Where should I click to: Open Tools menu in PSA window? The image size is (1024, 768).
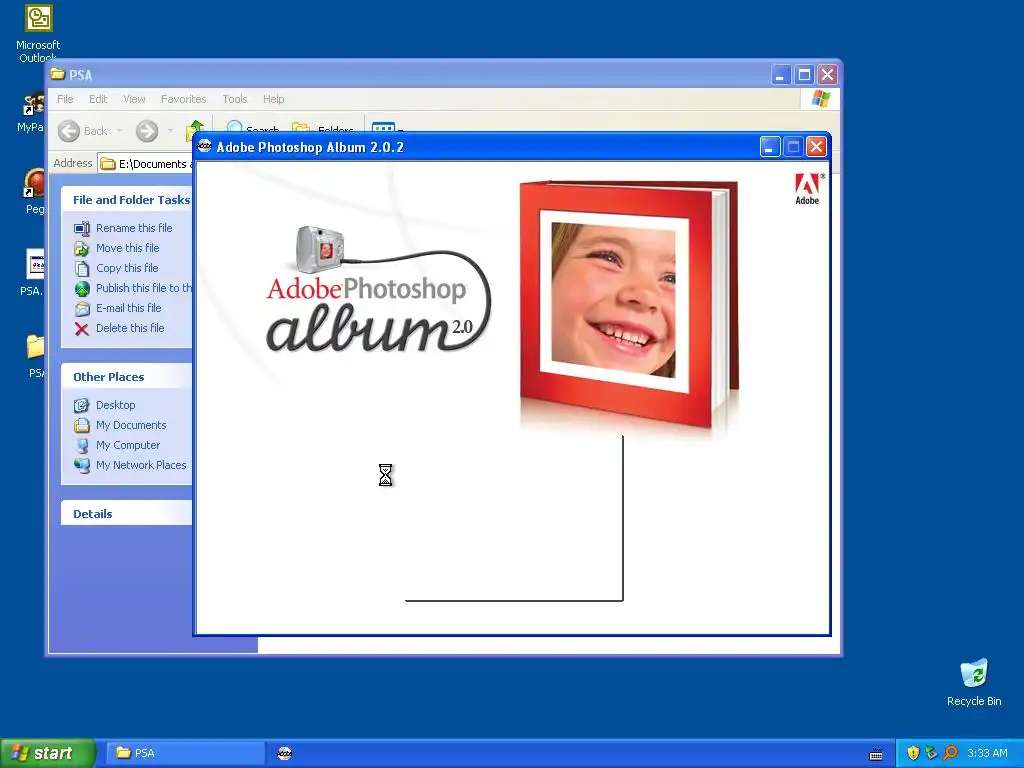click(x=234, y=99)
